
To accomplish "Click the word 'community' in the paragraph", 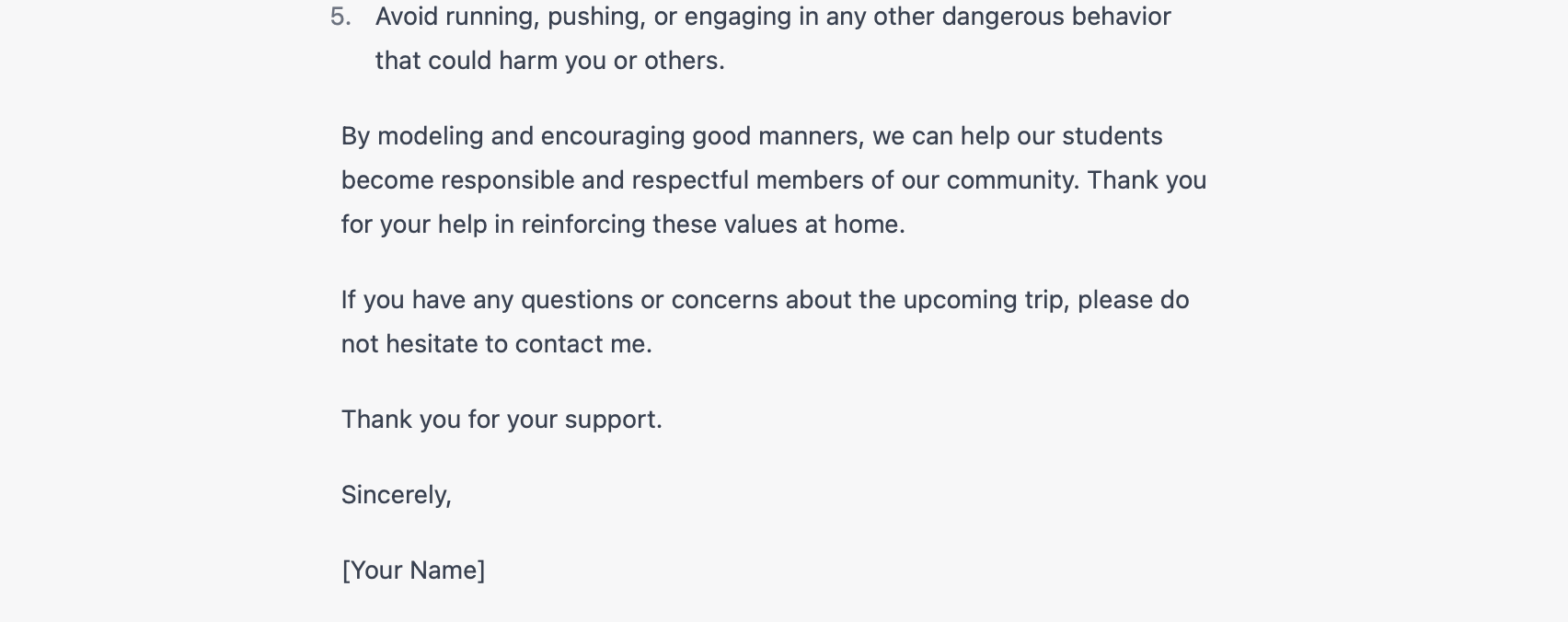I will click(1010, 180).
